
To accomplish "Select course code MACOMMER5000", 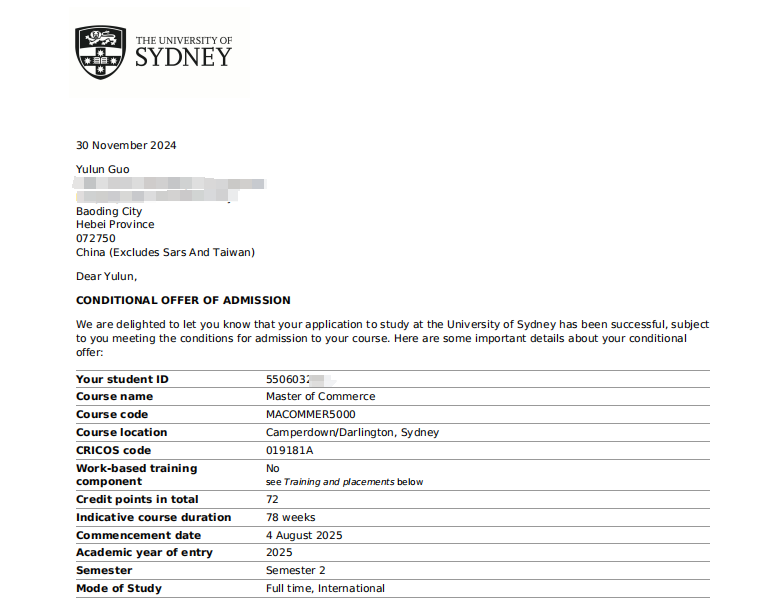I will click(x=310, y=414).
